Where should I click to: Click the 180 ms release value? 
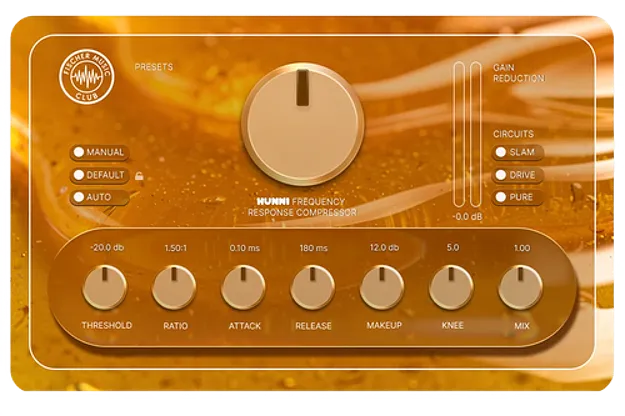click(x=314, y=248)
